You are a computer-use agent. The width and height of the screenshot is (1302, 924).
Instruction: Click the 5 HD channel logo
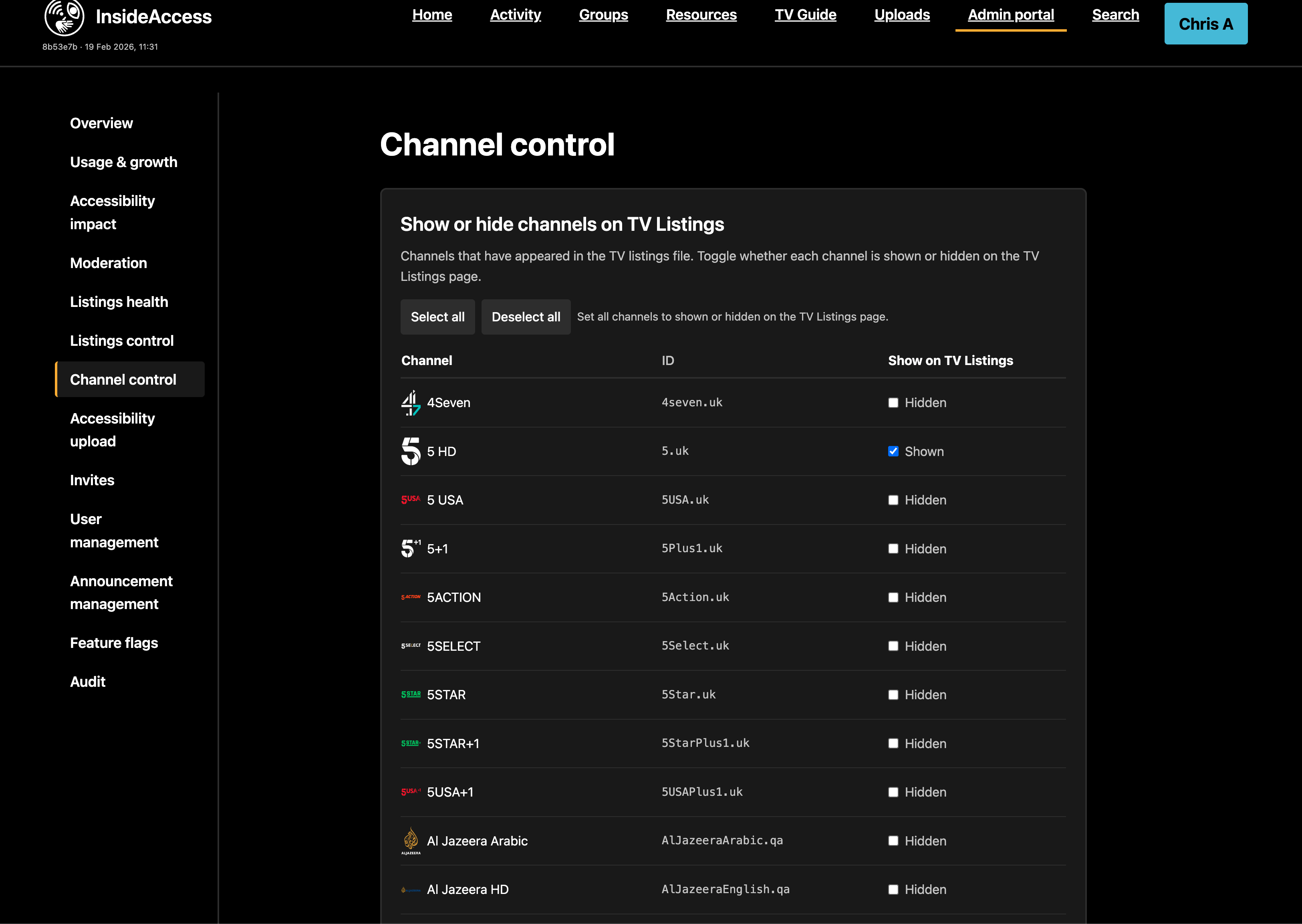pos(411,451)
